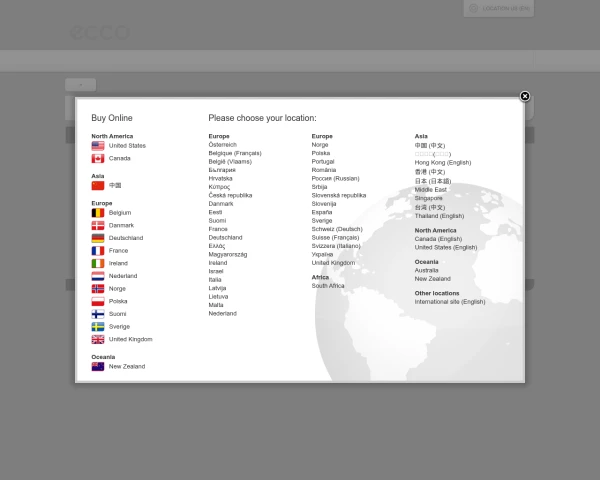Image resolution: width=600 pixels, height=480 pixels.
Task: Select Magyarország location
Action: coord(228,254)
